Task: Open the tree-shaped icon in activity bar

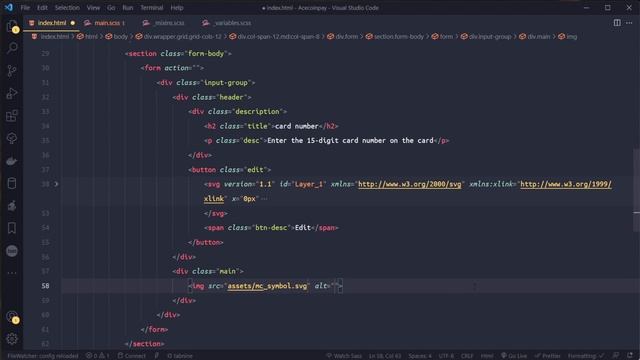Action: [12, 138]
